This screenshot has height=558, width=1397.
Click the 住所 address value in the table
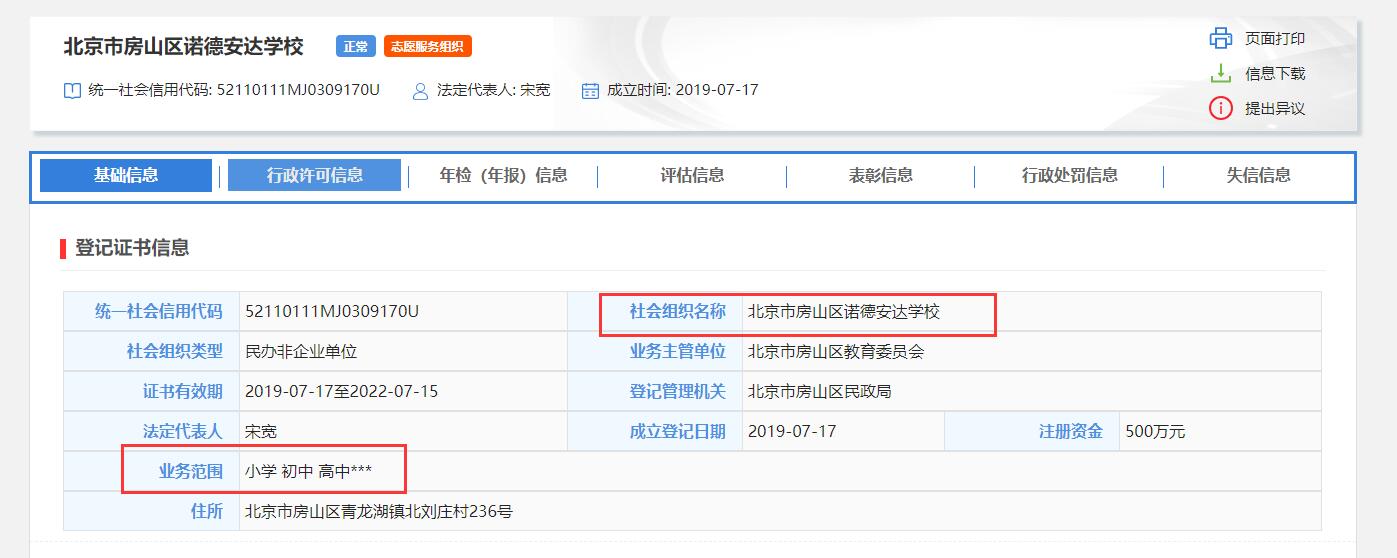point(379,511)
